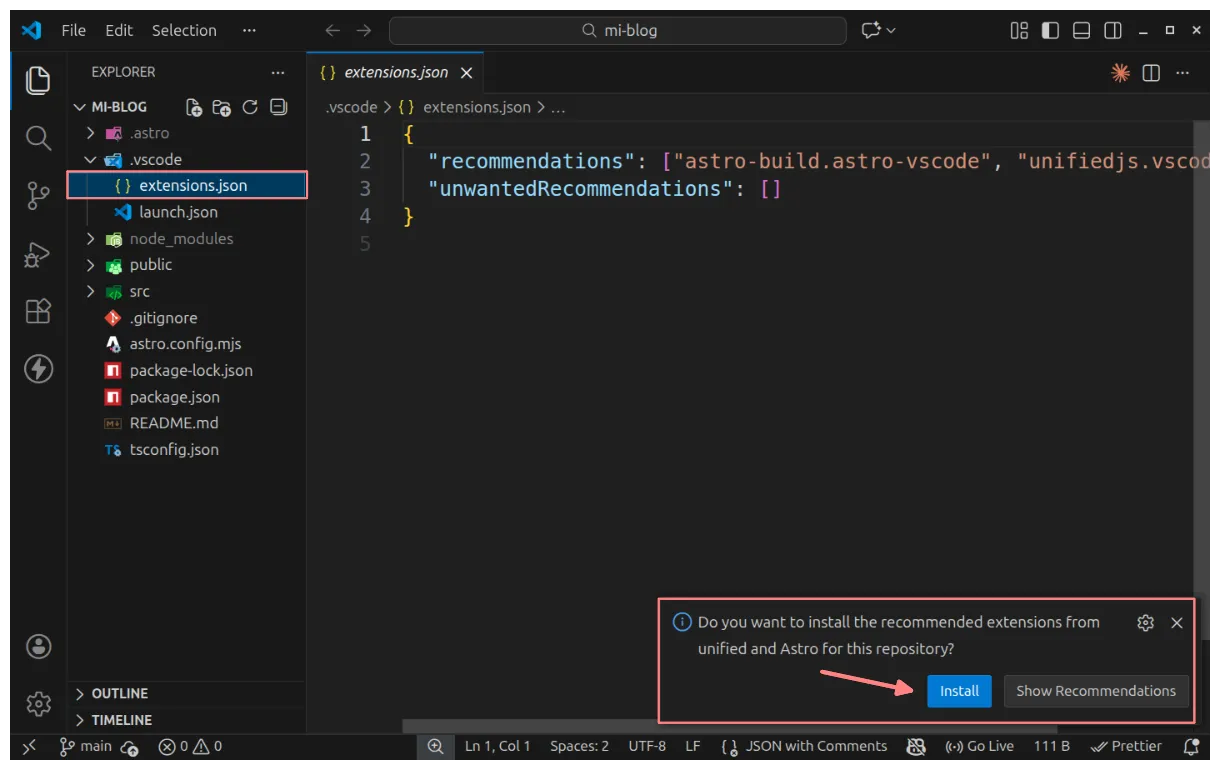Split the editor to the right
The height and width of the screenshot is (770, 1220).
tap(1151, 73)
